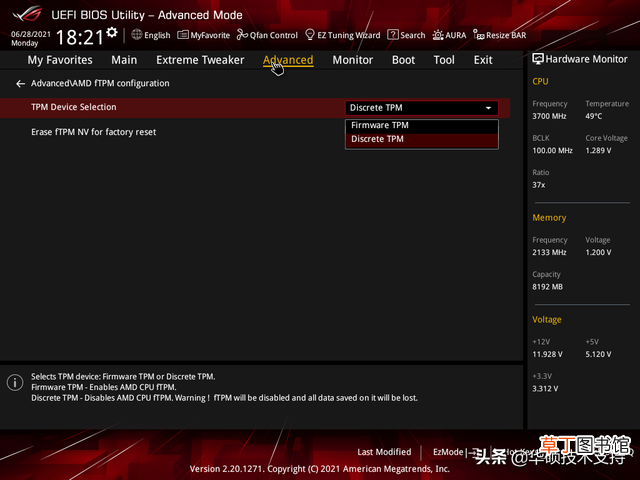Click the 06/28/2021 date text

pyautogui.click(x=31, y=34)
